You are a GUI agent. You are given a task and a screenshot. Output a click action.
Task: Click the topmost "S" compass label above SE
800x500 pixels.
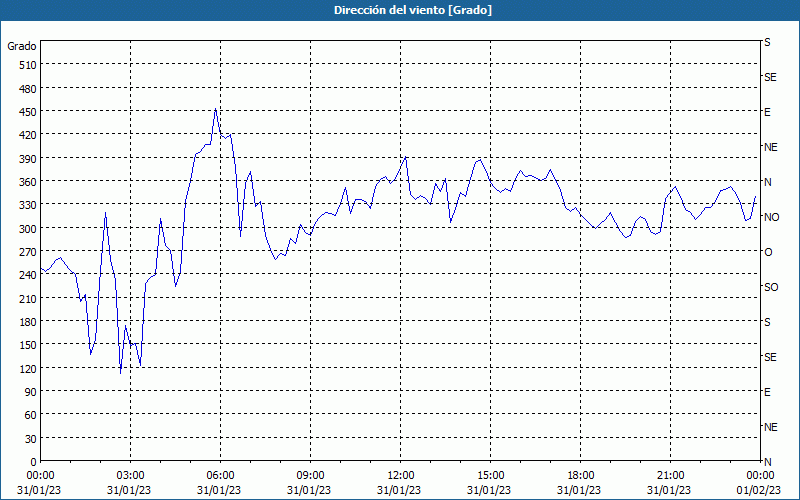(767, 42)
